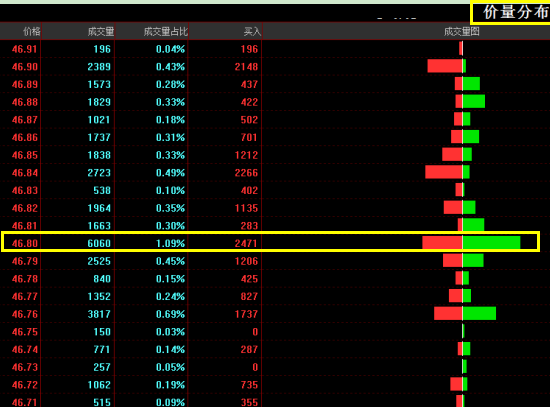
Task: Select the price cell 46.75
Action: (25, 332)
